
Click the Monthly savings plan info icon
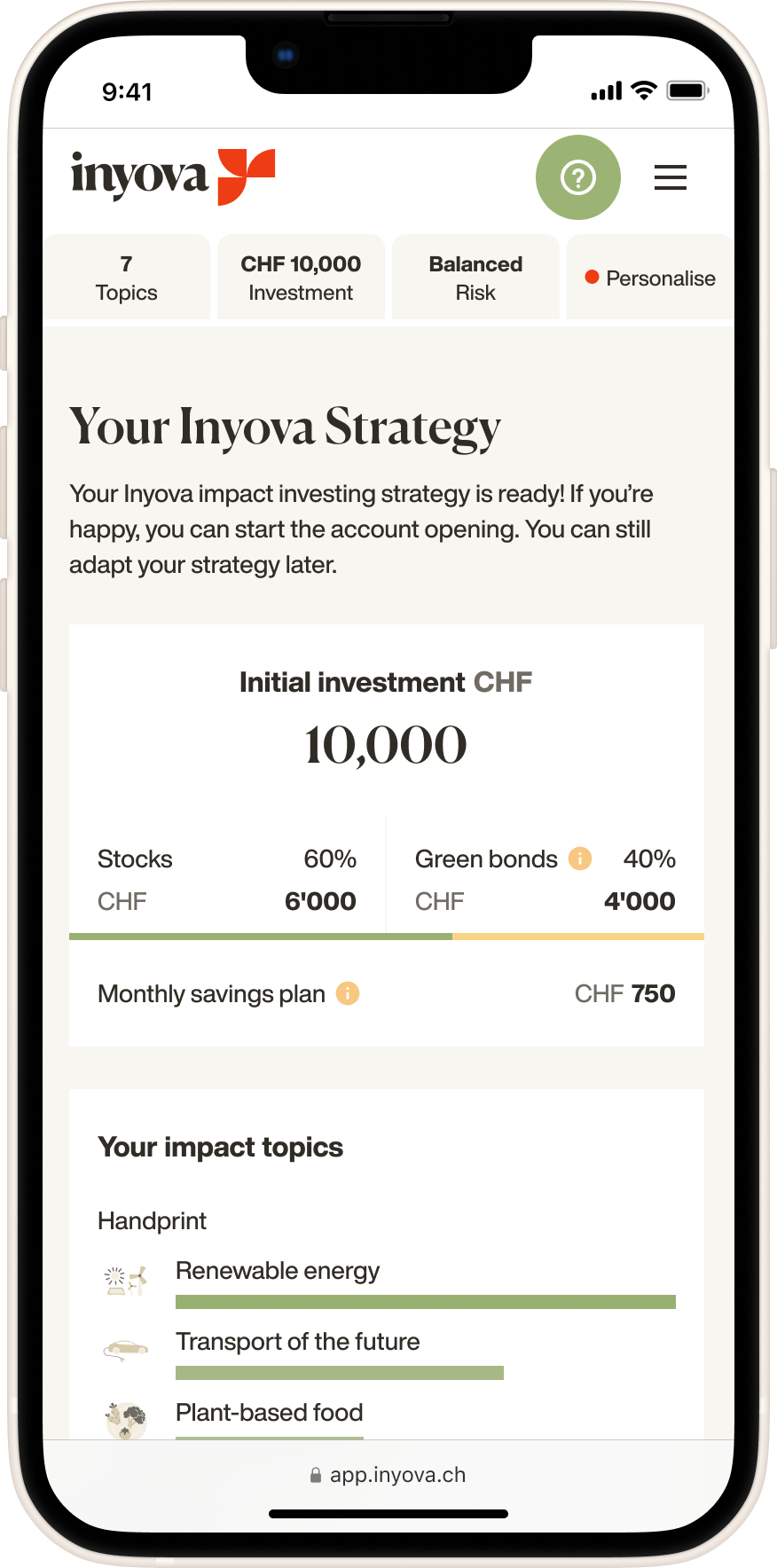coord(348,993)
